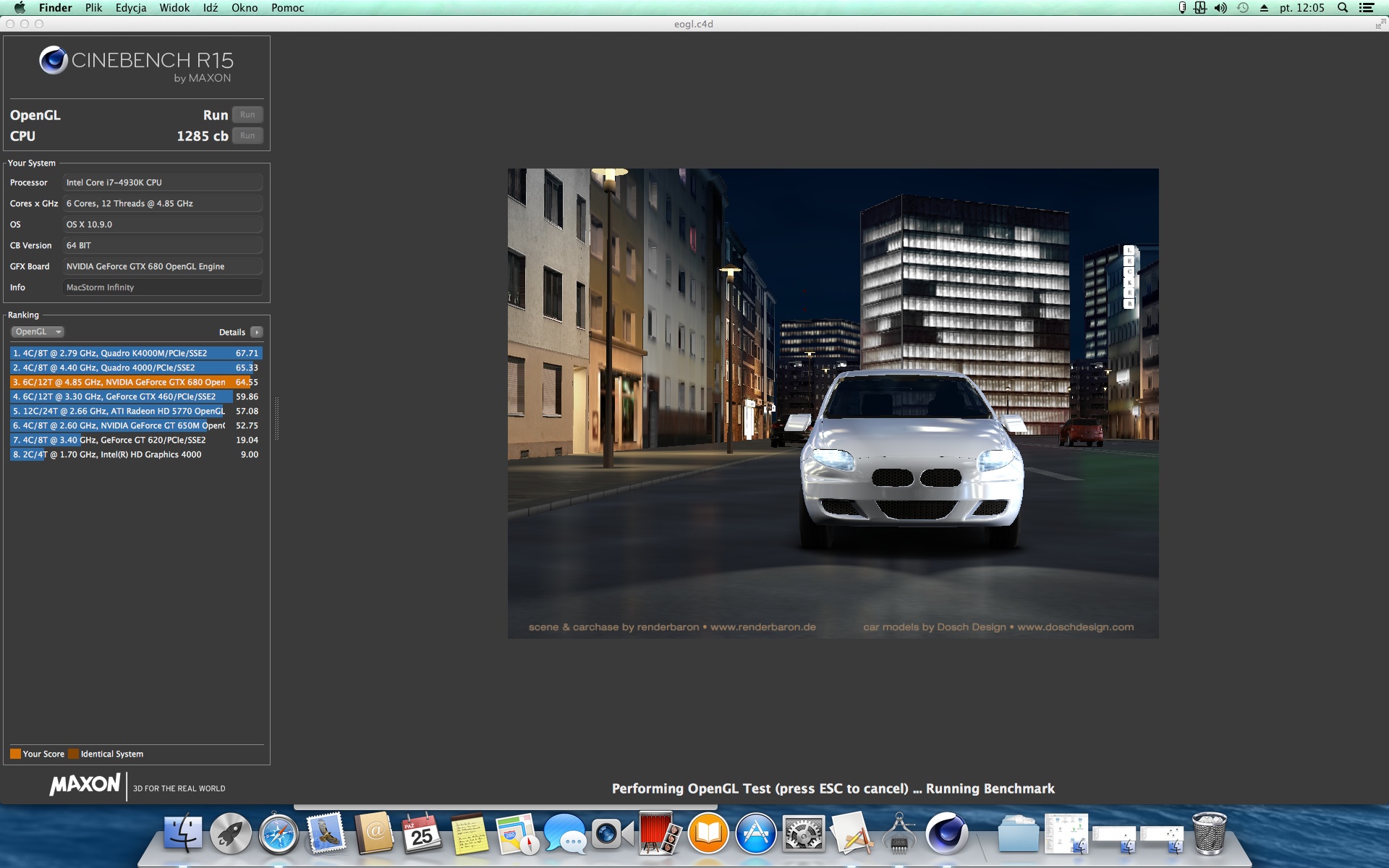Image resolution: width=1389 pixels, height=868 pixels.
Task: Click the orange Your Score swatch
Action: point(15,754)
